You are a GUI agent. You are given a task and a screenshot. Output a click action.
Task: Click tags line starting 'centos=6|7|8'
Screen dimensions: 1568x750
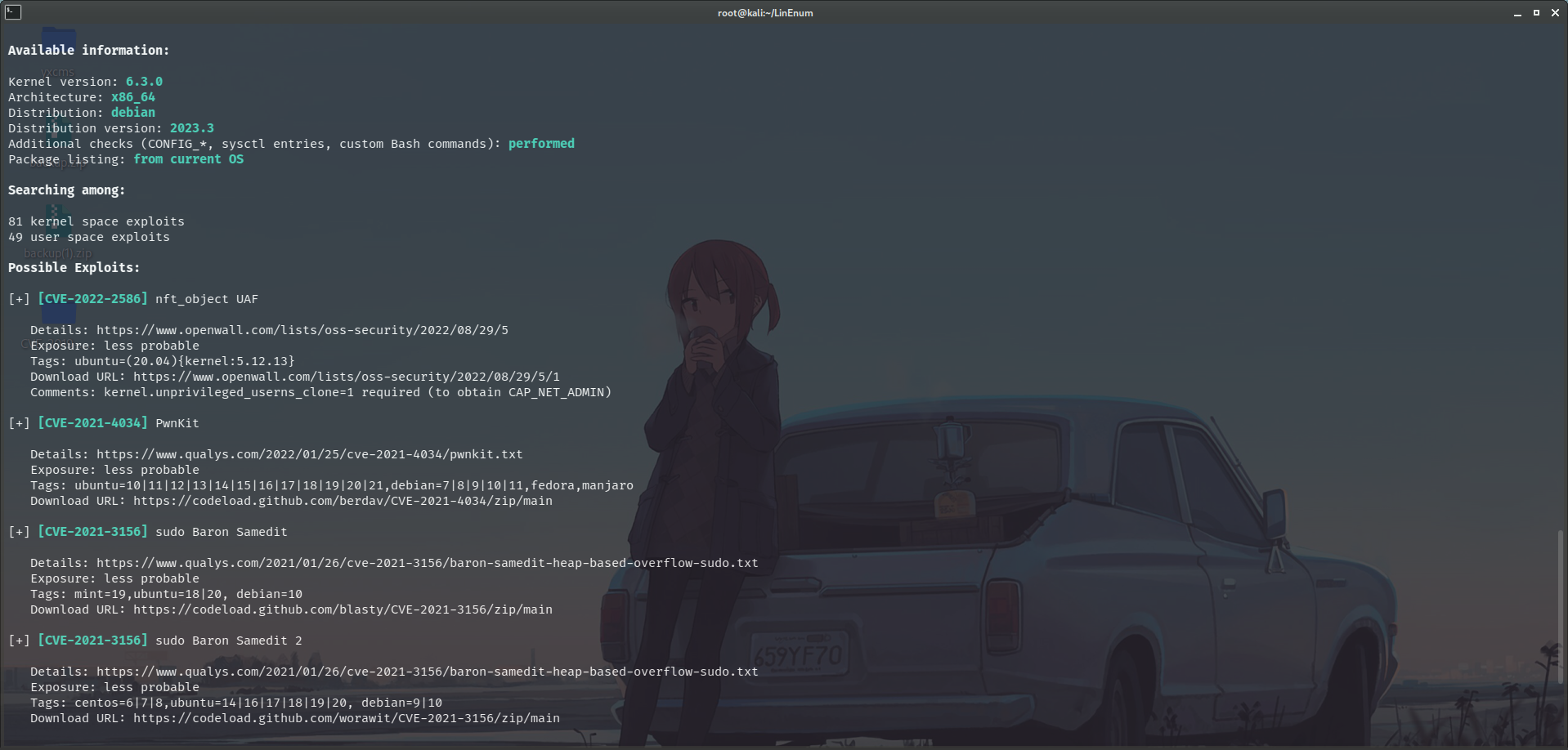(x=236, y=703)
